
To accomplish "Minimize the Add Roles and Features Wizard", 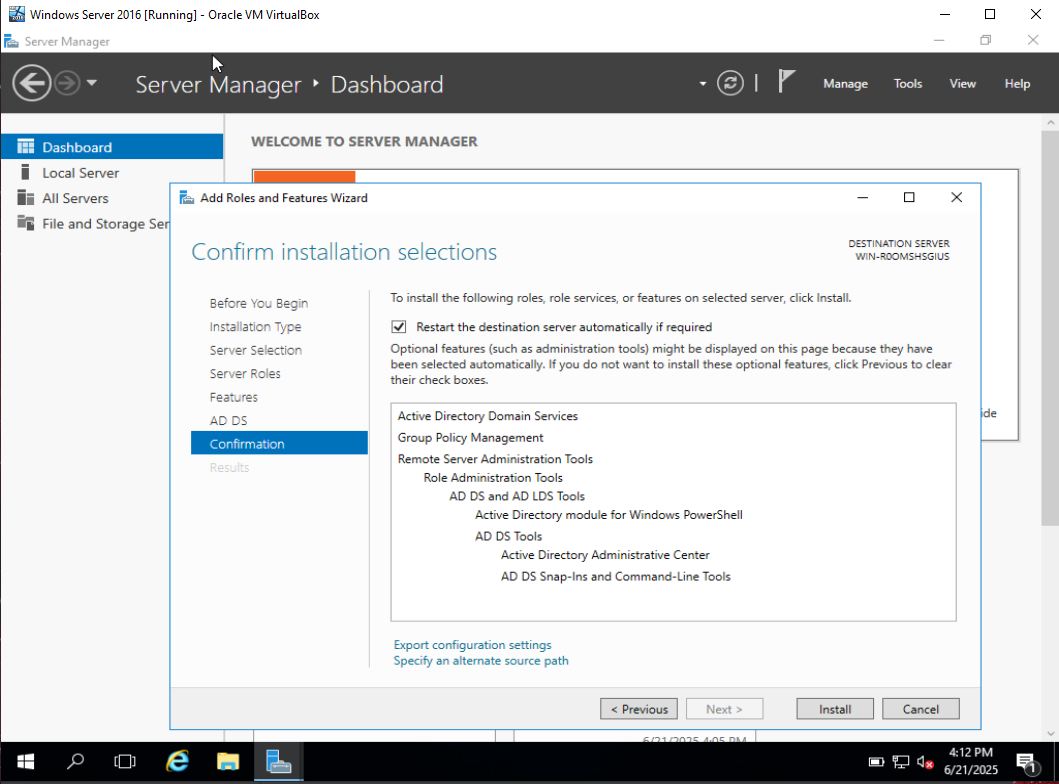I will coord(862,197).
